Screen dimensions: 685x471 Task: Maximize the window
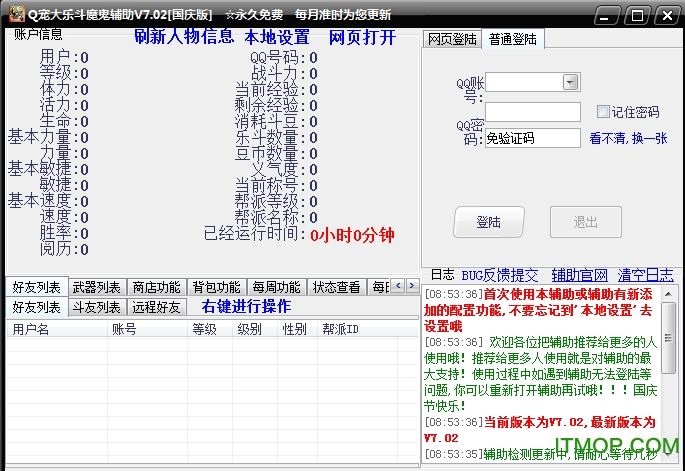637,16
